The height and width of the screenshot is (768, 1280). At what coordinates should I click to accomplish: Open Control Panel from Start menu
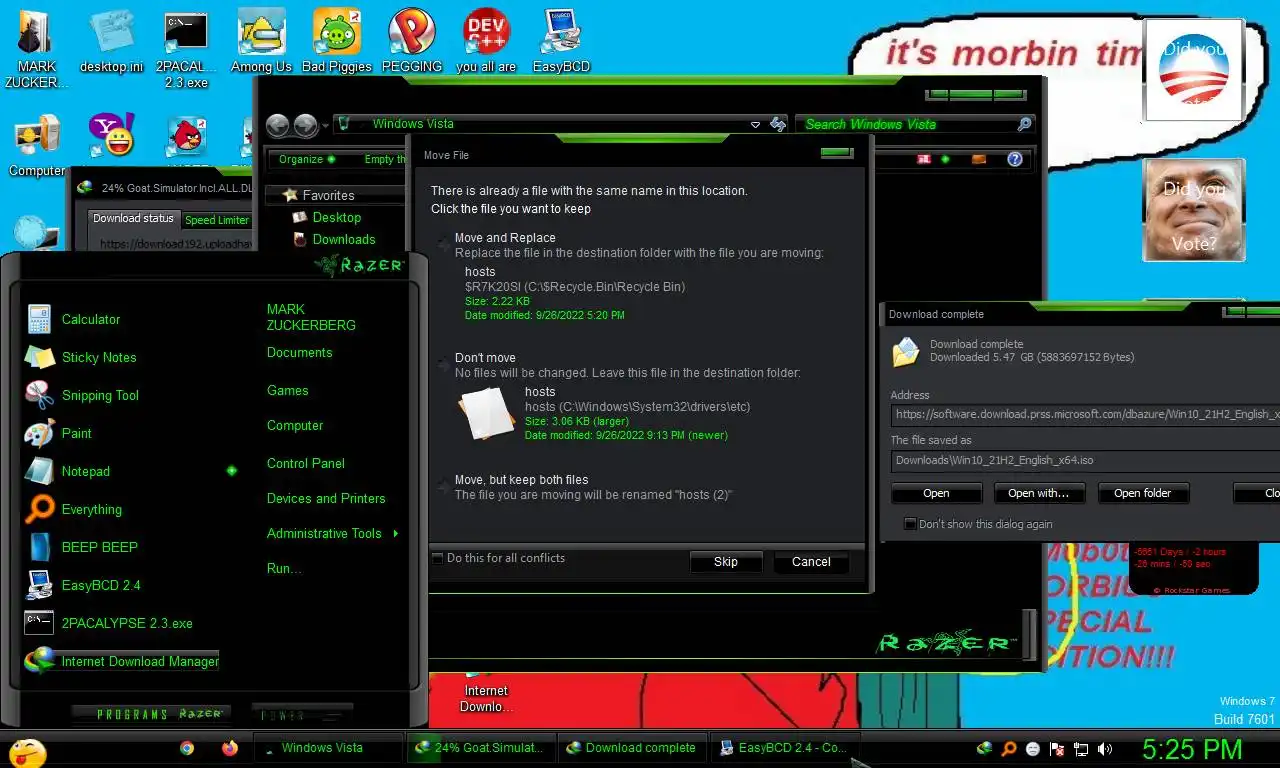[x=306, y=463]
